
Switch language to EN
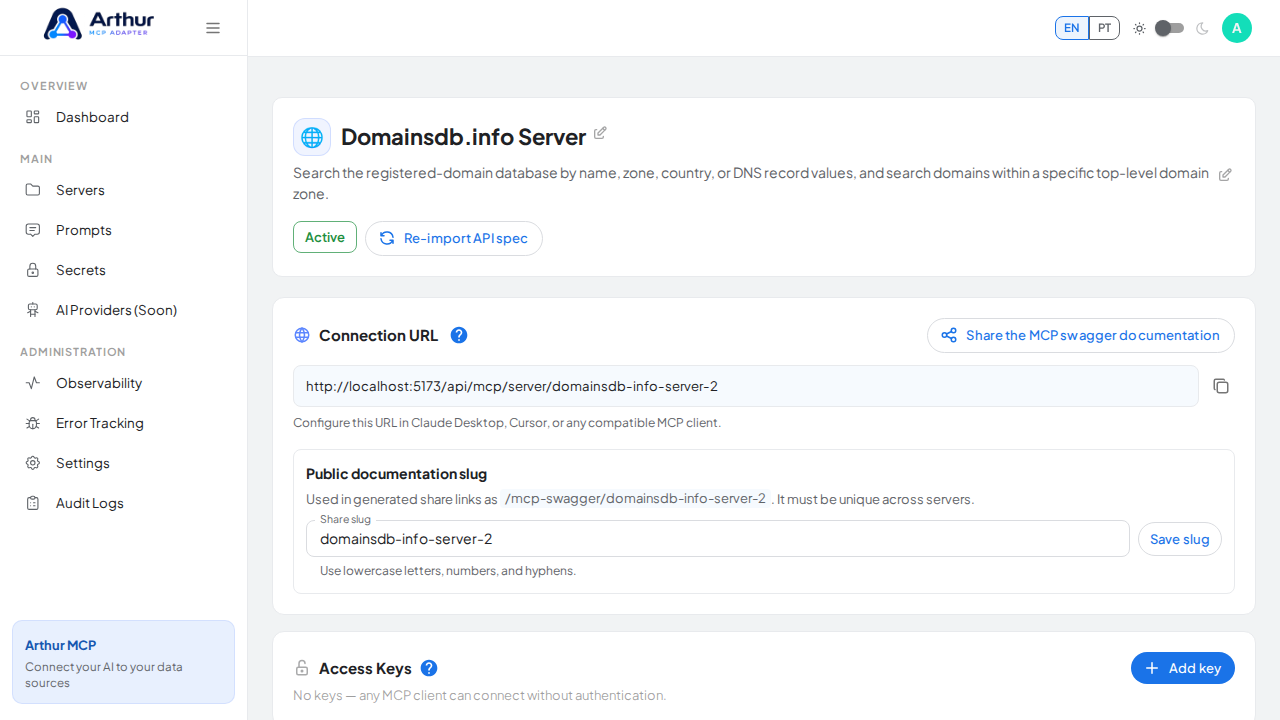pos(1071,28)
